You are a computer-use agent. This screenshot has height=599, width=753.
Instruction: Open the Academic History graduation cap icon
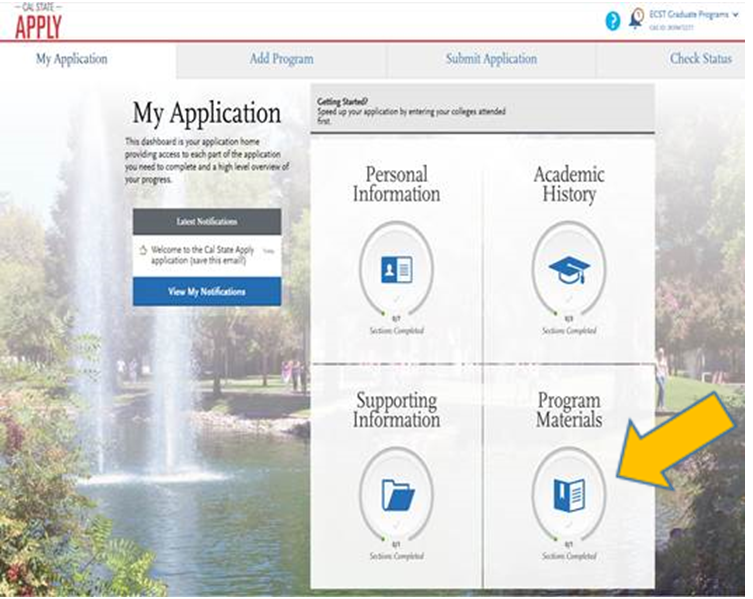click(x=569, y=269)
